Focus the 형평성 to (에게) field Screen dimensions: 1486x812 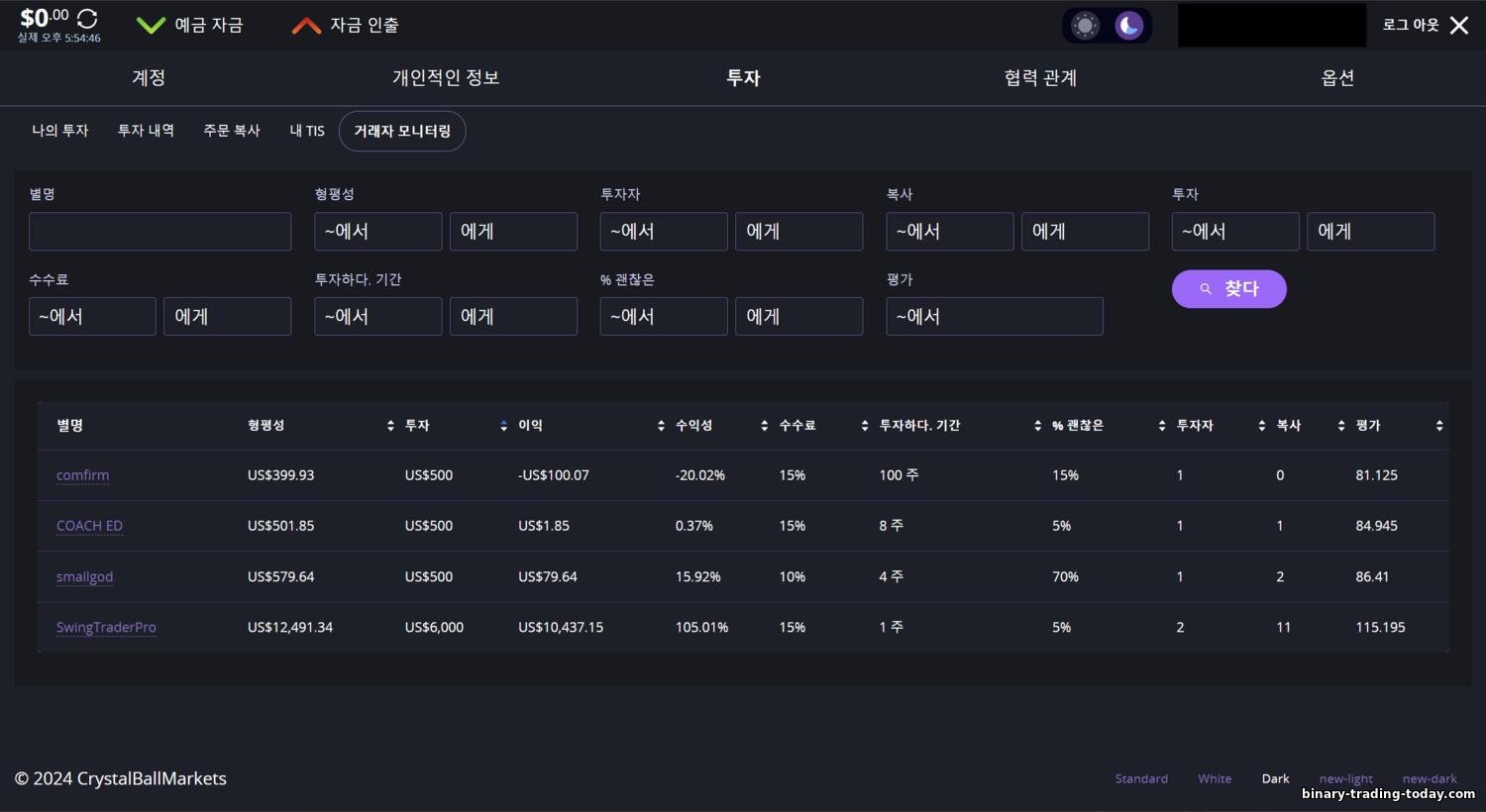513,231
